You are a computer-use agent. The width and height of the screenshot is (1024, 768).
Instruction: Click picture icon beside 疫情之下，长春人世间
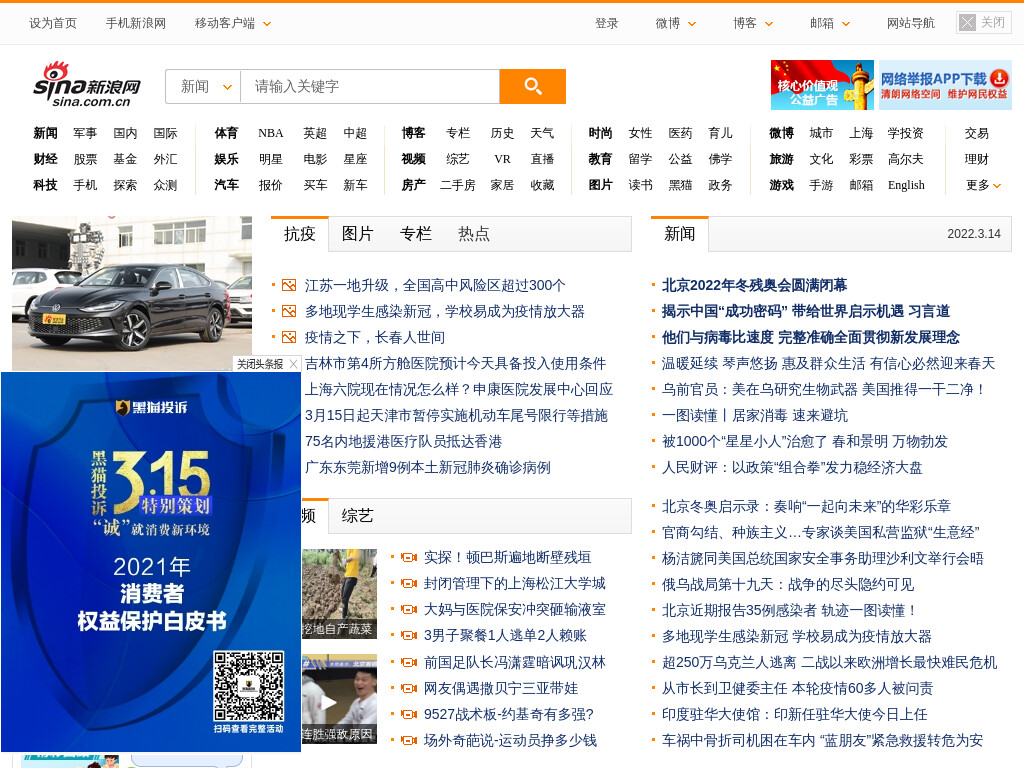(289, 338)
